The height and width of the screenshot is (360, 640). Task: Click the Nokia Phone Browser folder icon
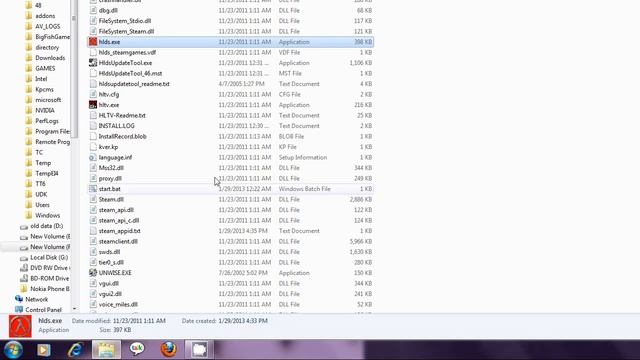(24, 289)
